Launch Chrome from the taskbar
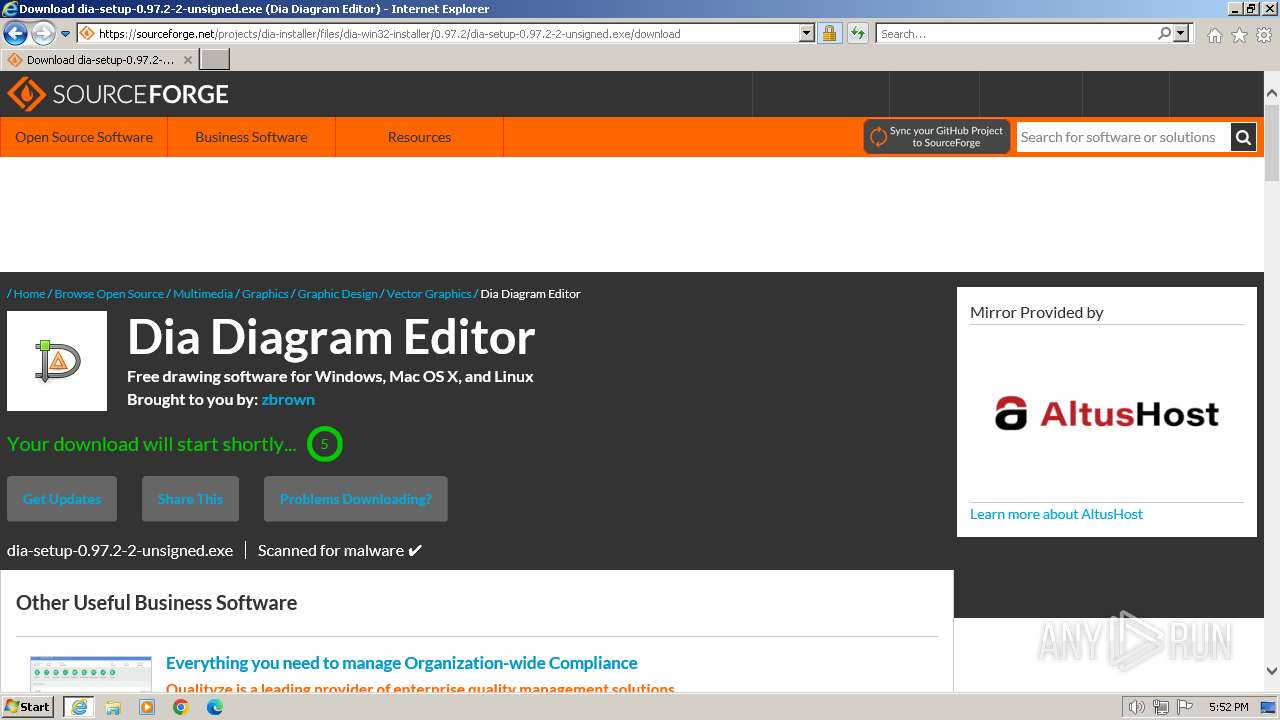The height and width of the screenshot is (720, 1280). pos(181,707)
